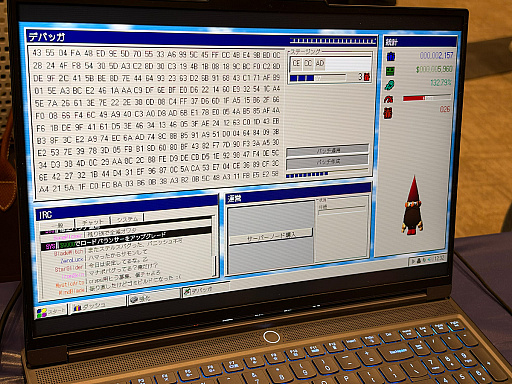
Task: Switch to the 一般 tab in IRC
Action: [x=57, y=225]
